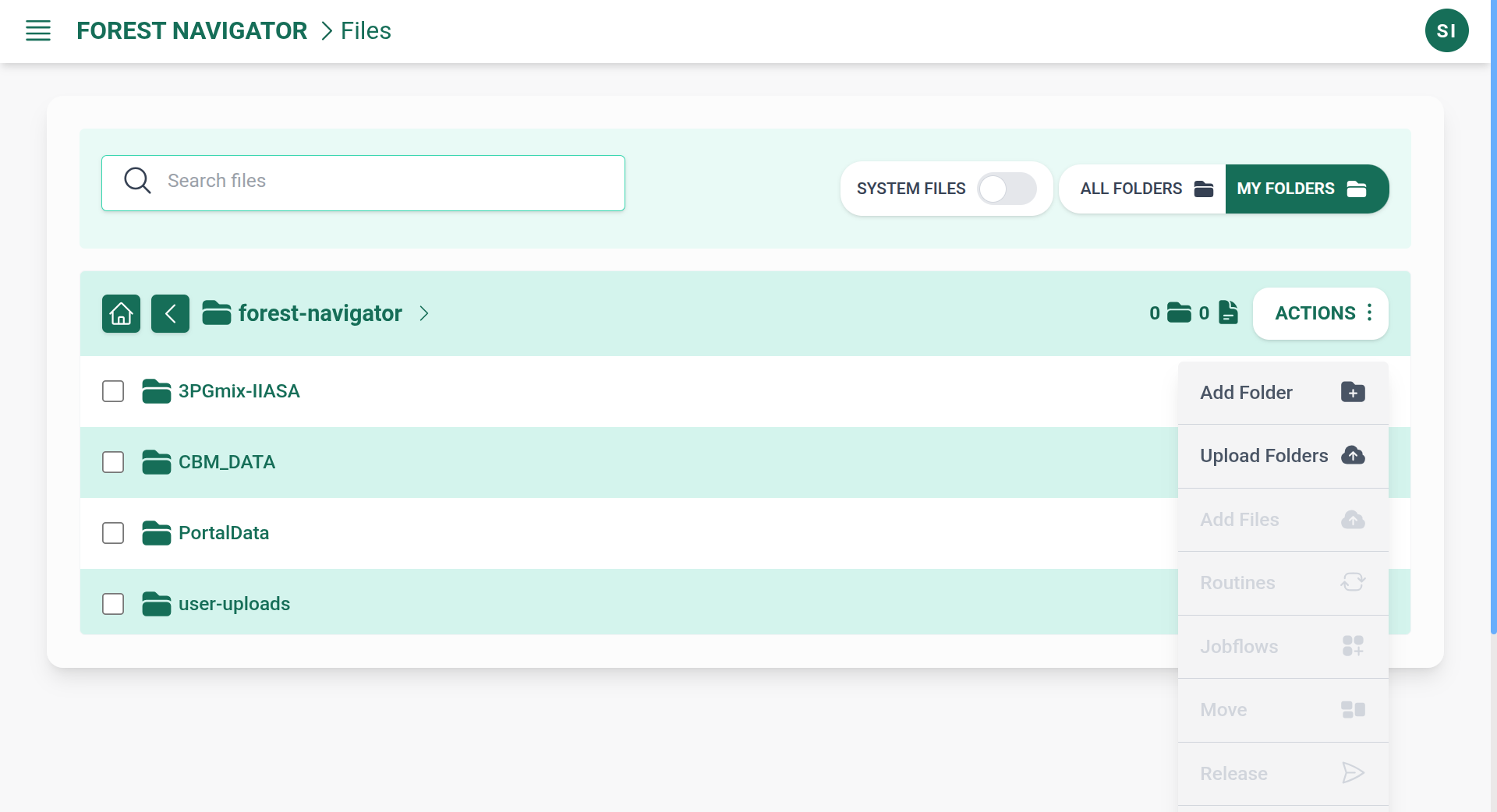
Task: Check the 3PGmix-IIASA folder checkbox
Action: point(113,391)
